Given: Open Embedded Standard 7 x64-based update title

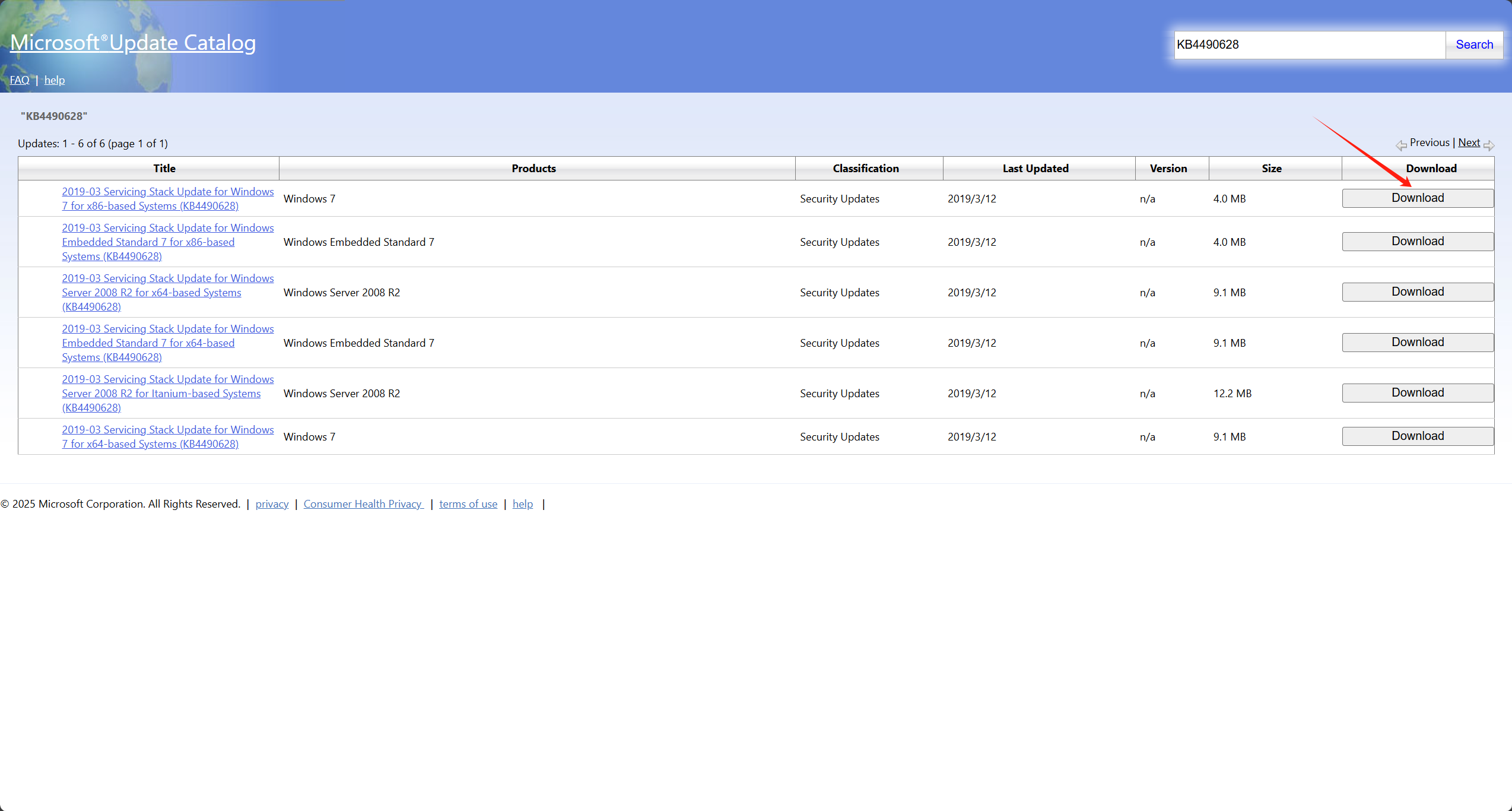Looking at the screenshot, I should click(x=167, y=343).
